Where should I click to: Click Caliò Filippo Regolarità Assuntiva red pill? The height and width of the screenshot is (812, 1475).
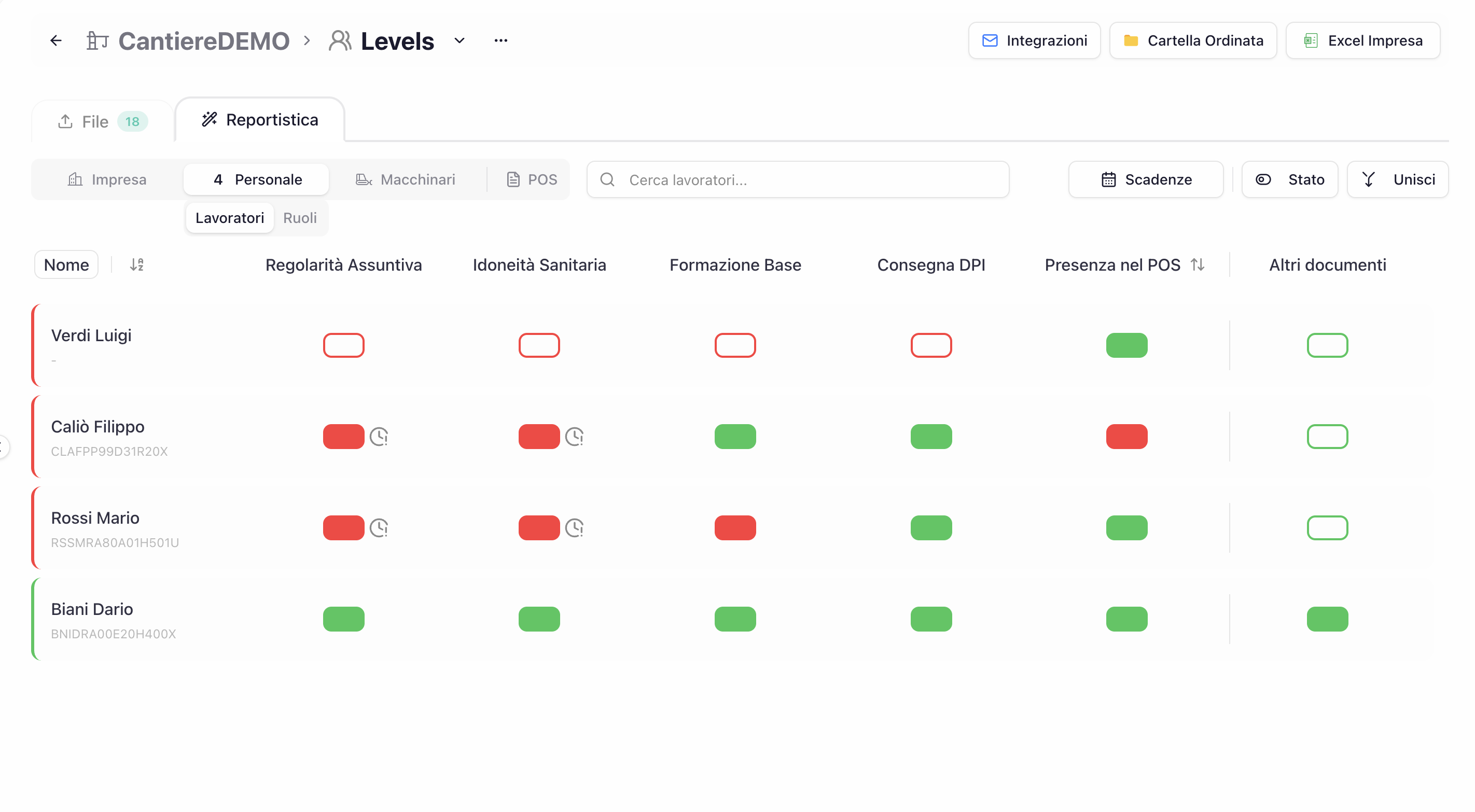coord(343,437)
